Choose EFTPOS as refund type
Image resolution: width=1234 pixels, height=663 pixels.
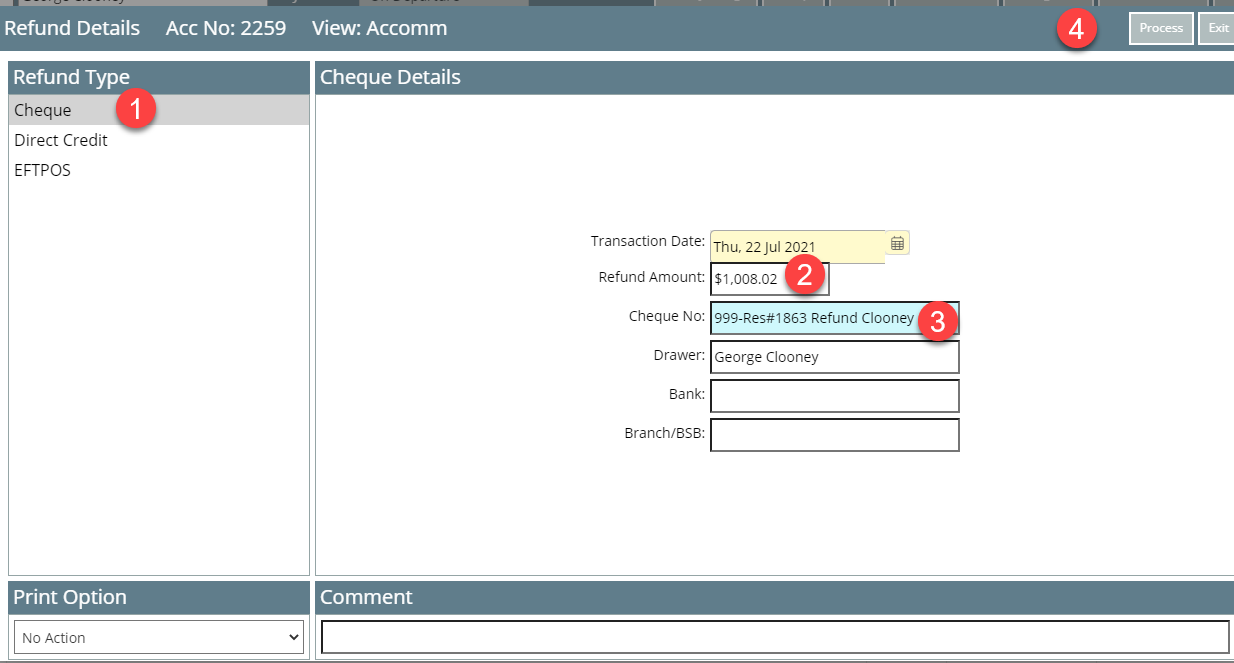[42, 170]
